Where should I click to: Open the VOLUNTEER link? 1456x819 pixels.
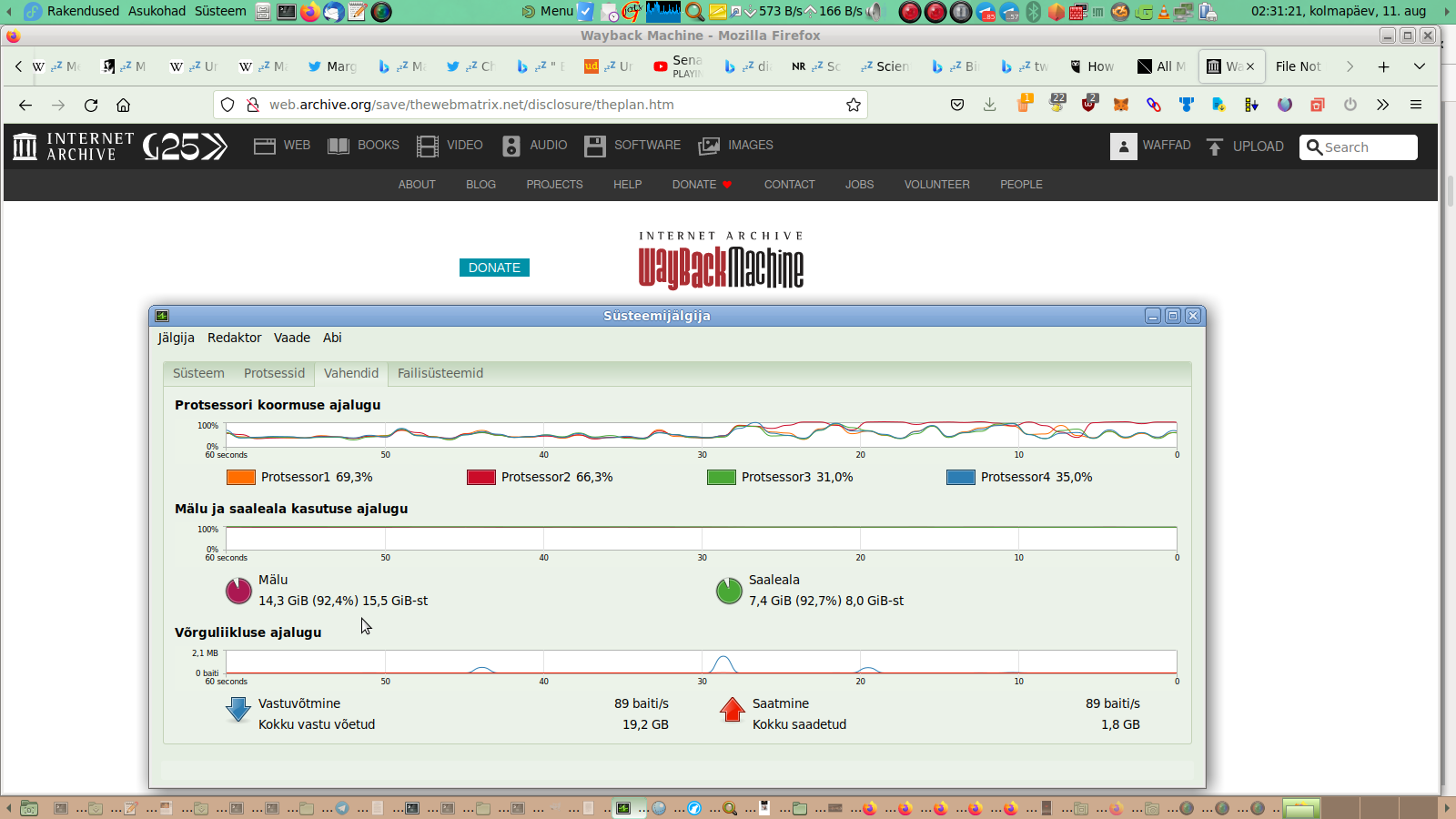[x=936, y=185]
